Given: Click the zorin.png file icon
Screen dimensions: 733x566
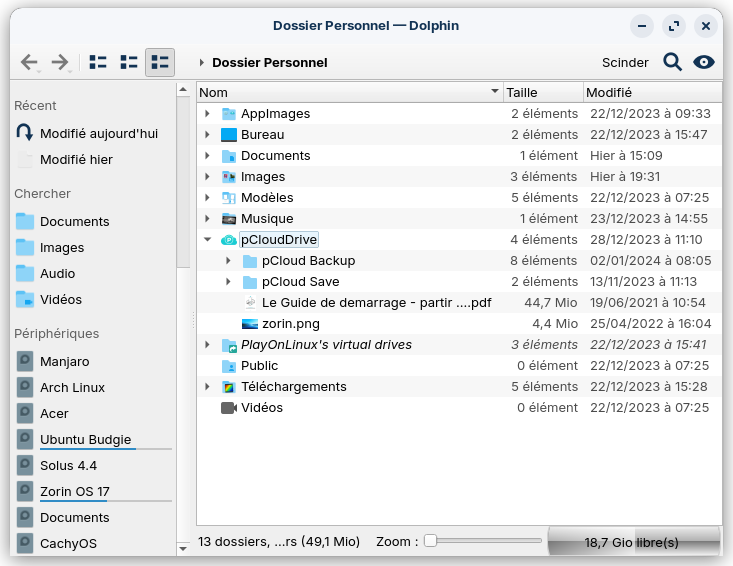Looking at the screenshot, I should tap(250, 324).
